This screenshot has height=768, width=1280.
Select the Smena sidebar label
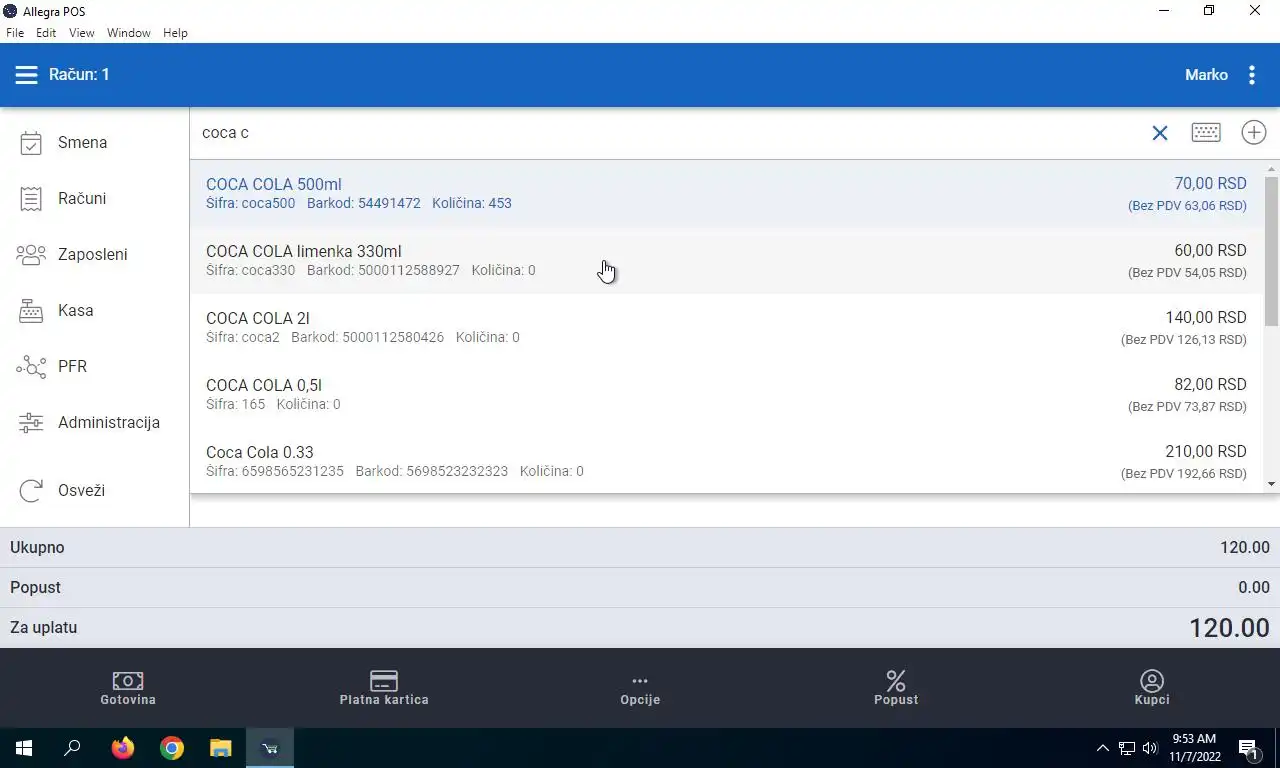82,143
